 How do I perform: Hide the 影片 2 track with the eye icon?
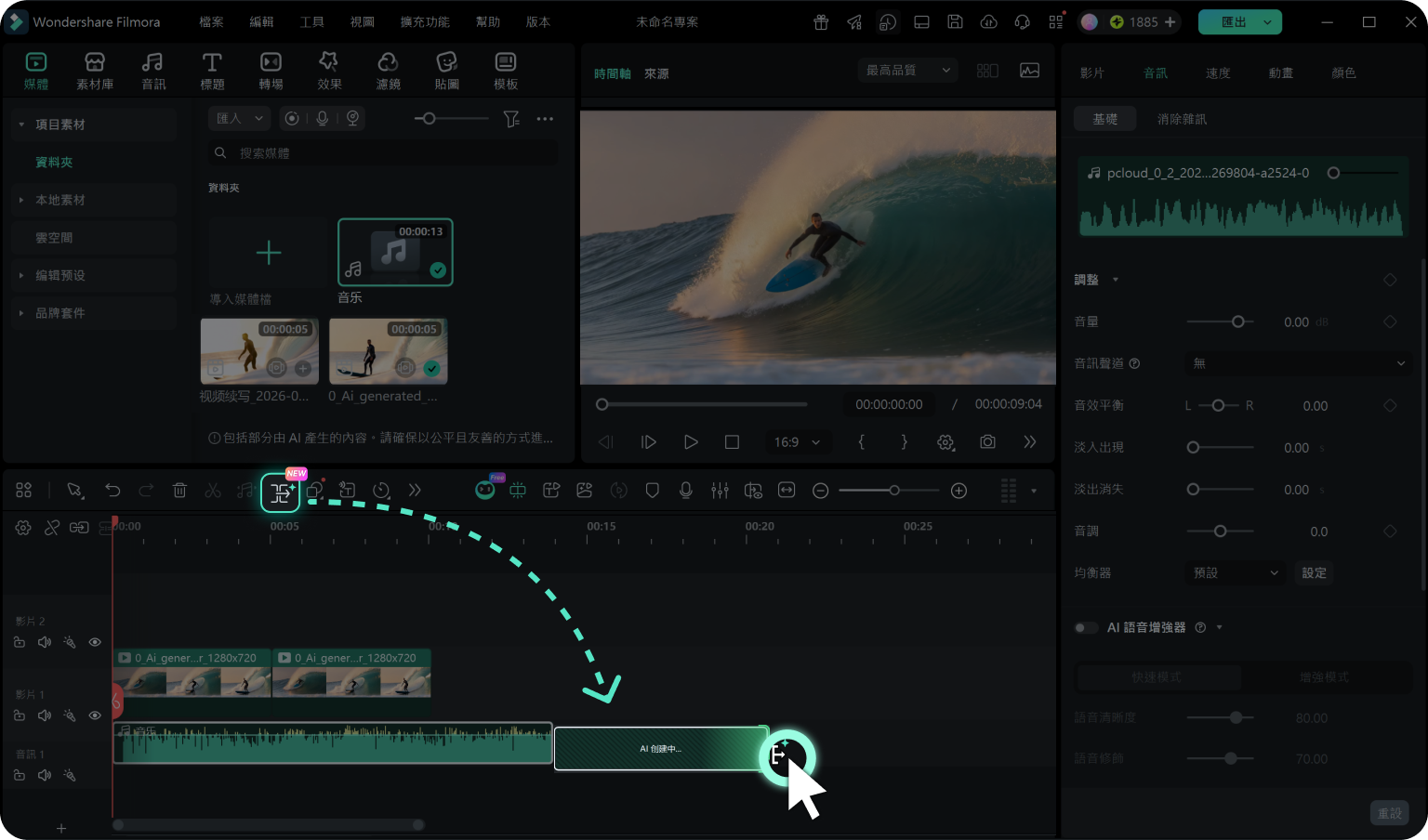(x=95, y=642)
